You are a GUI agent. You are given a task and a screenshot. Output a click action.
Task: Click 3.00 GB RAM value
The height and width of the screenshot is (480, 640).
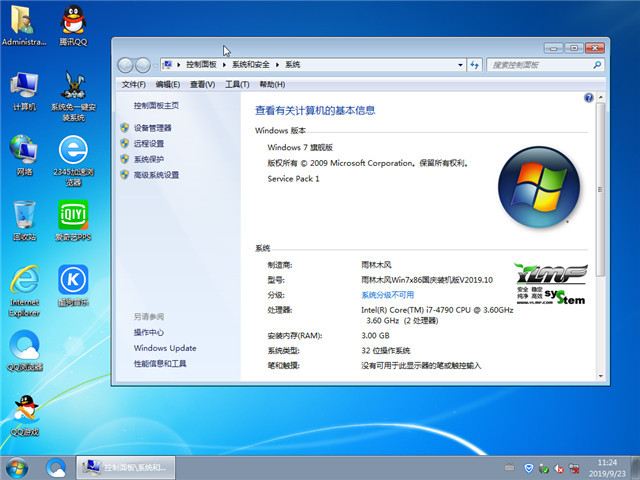pyautogui.click(x=375, y=336)
